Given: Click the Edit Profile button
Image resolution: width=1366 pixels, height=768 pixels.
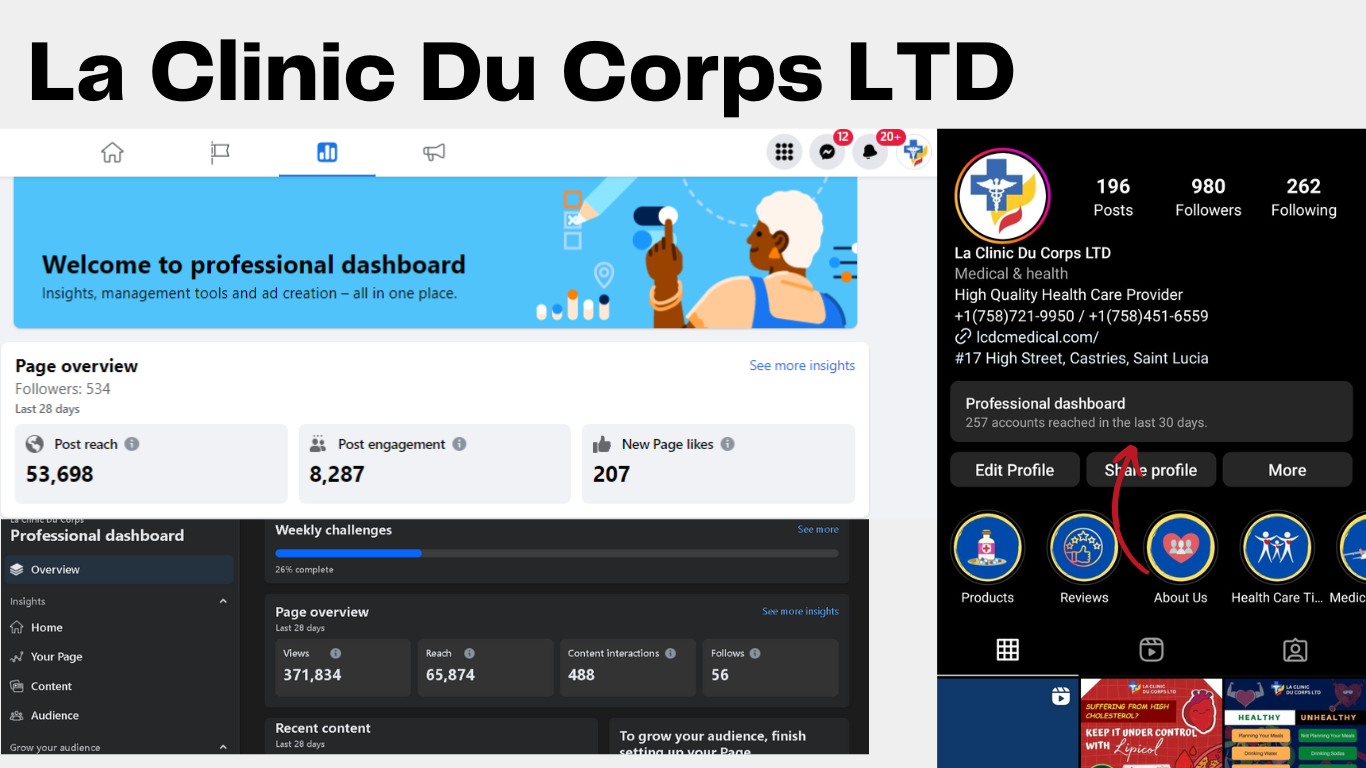Looking at the screenshot, I should click(1014, 470).
